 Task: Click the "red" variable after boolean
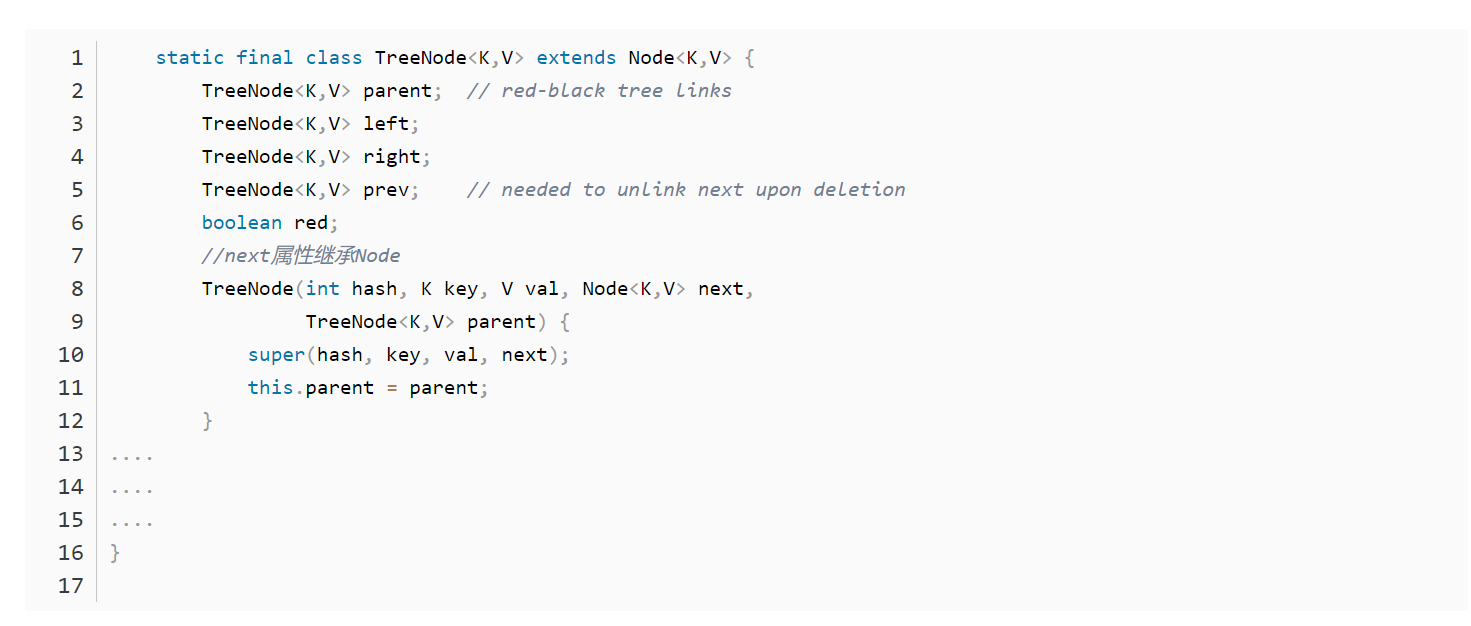pos(311,223)
